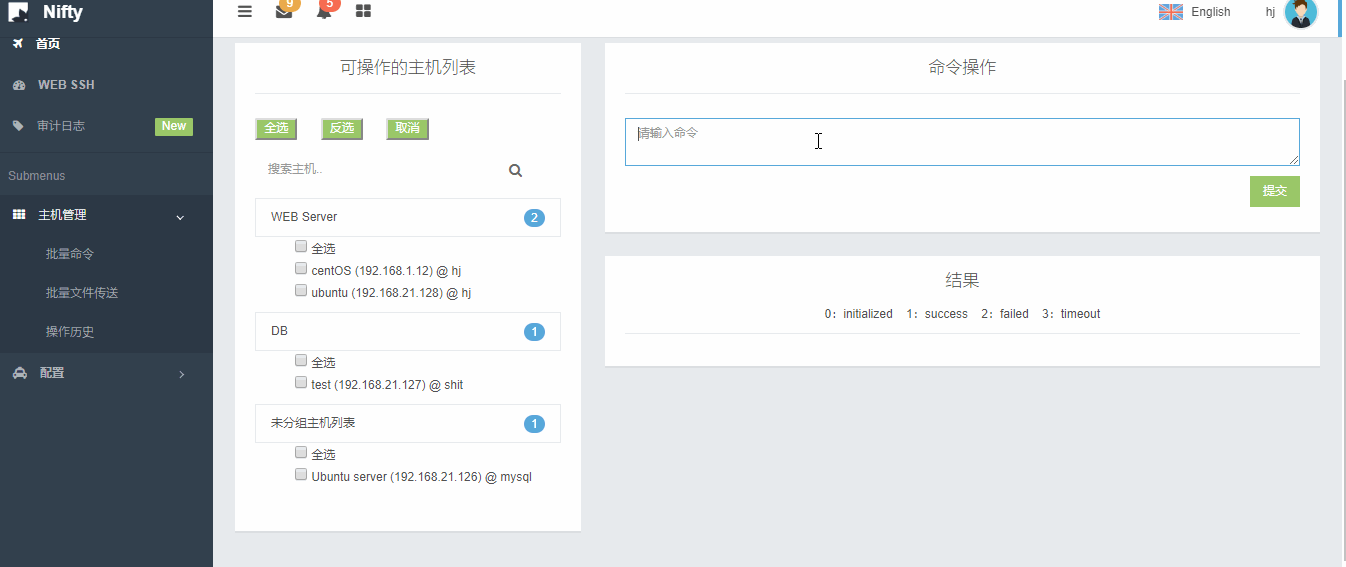Click the 反选 green button
The image size is (1346, 567).
pos(342,128)
